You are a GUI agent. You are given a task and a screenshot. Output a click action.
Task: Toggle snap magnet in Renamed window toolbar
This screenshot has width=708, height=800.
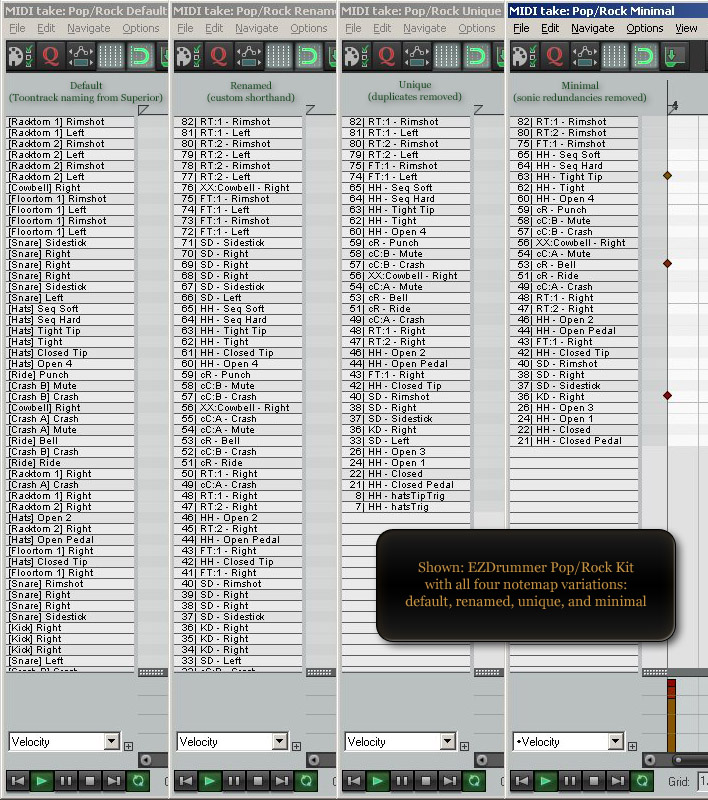(x=308, y=56)
